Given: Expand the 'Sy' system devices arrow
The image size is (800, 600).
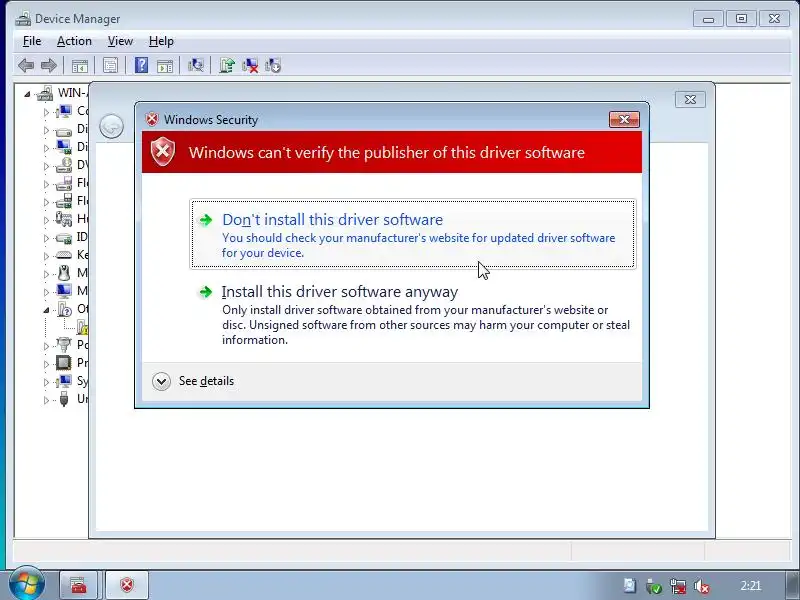Looking at the screenshot, I should pyautogui.click(x=46, y=382).
